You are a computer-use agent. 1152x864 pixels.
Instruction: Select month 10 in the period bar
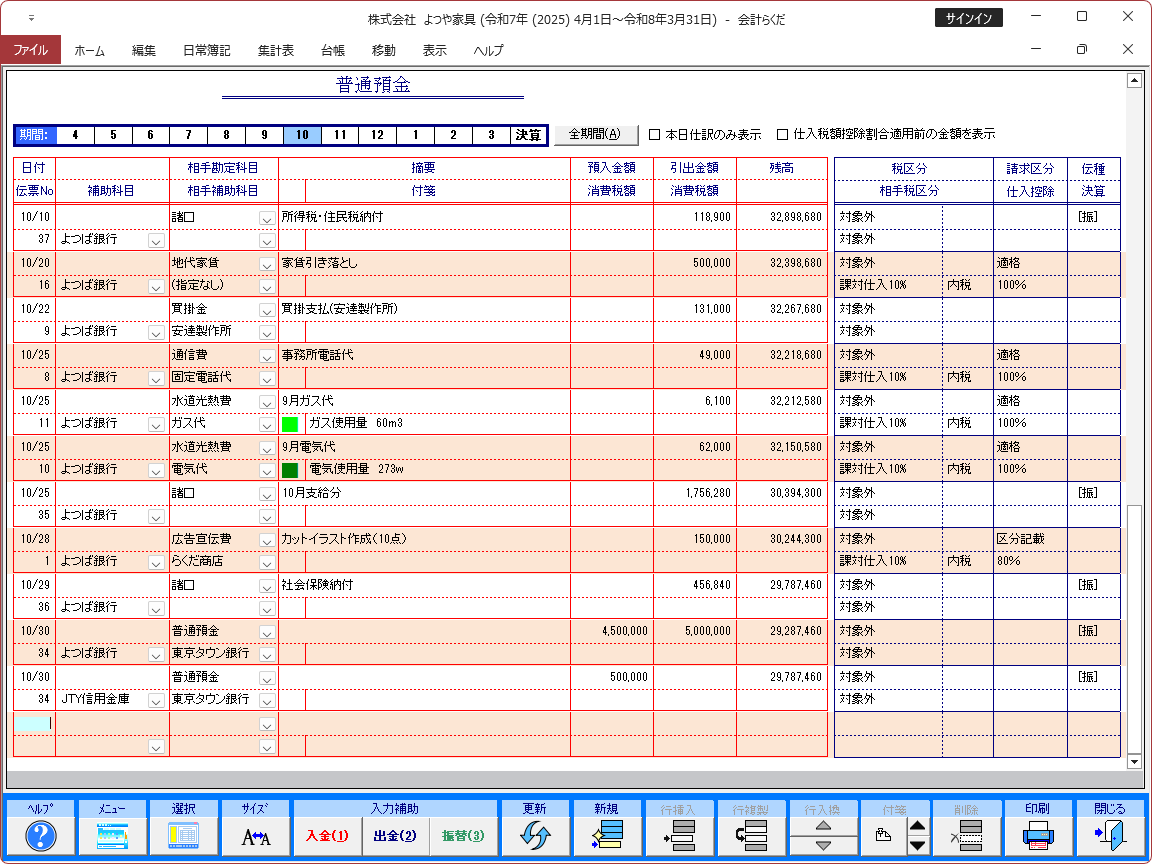coord(302,135)
